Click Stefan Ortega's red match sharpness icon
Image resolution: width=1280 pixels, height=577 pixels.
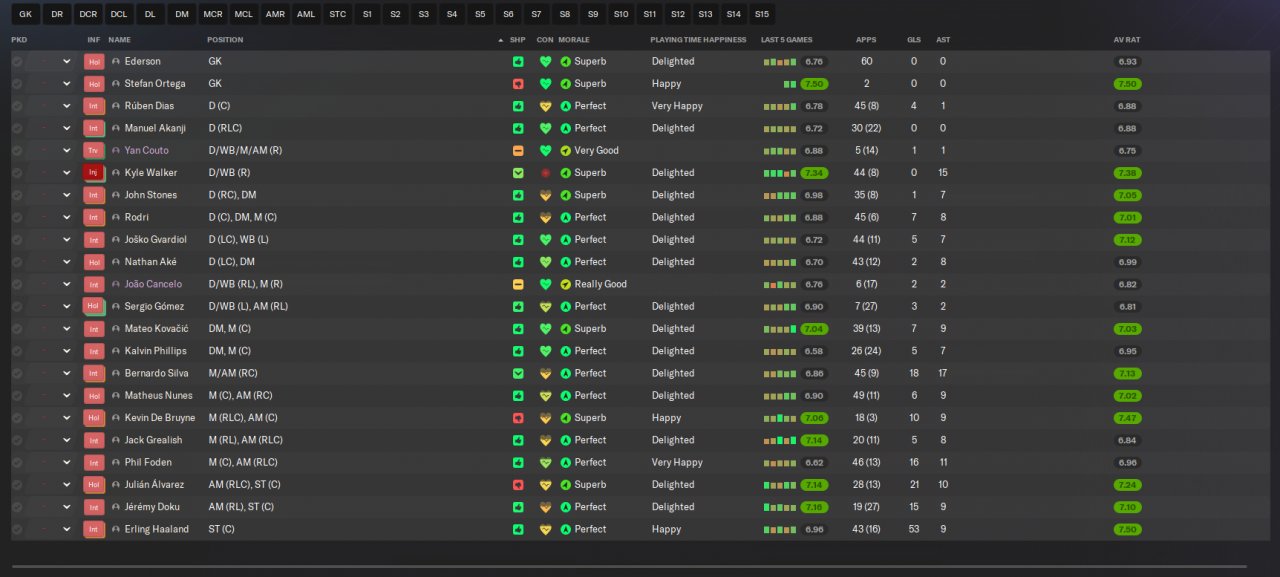point(518,84)
